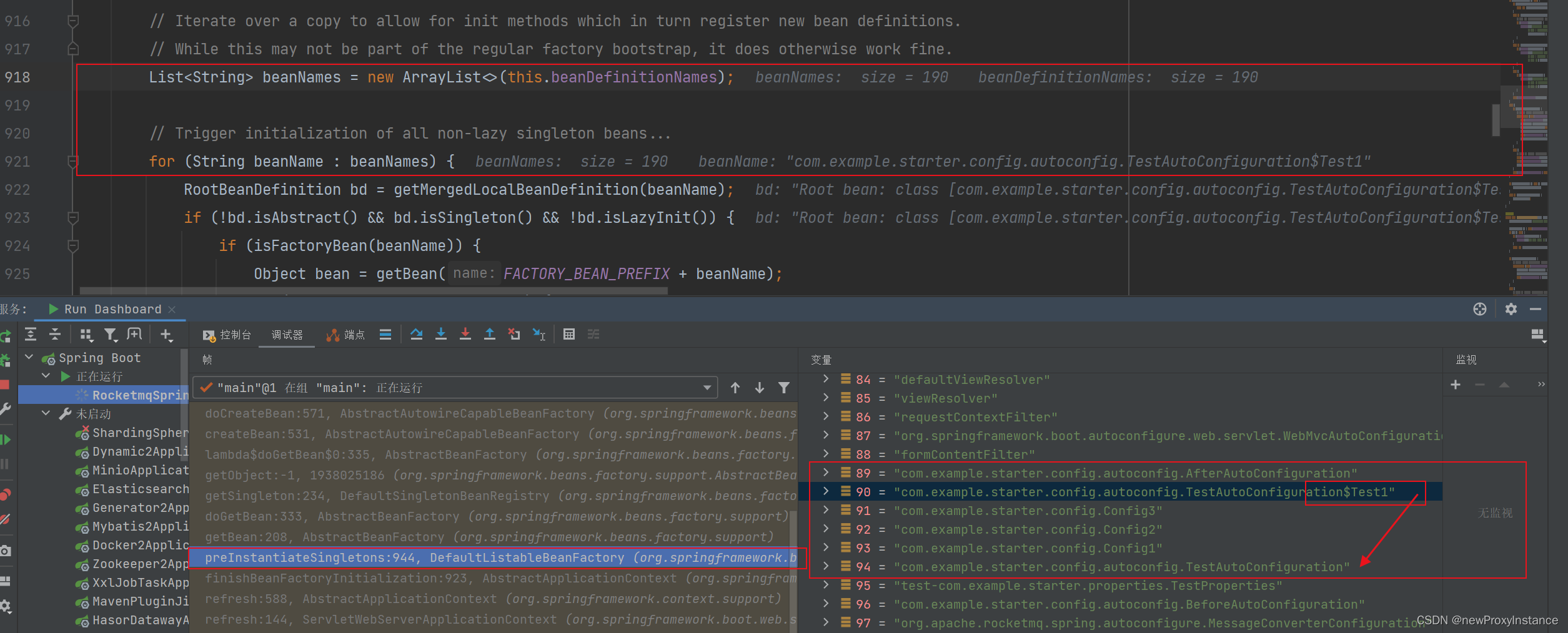Switch to the 控制台 console tab

[x=227, y=335]
